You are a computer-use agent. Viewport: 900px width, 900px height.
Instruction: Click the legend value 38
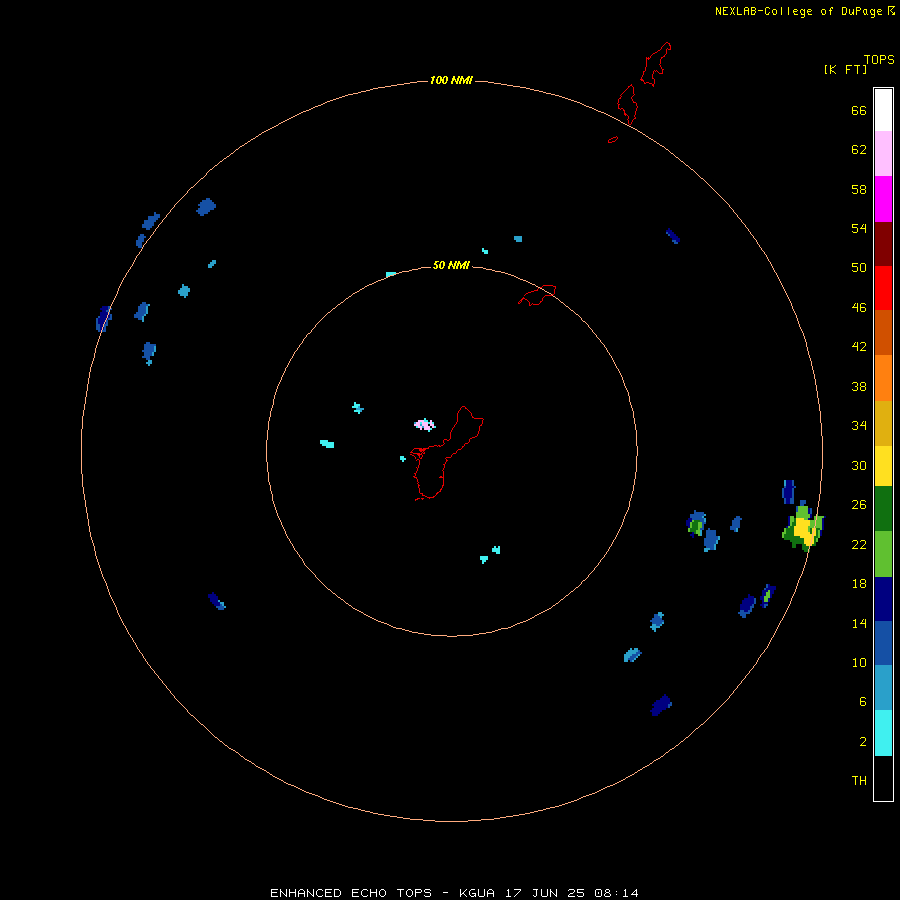(x=859, y=386)
